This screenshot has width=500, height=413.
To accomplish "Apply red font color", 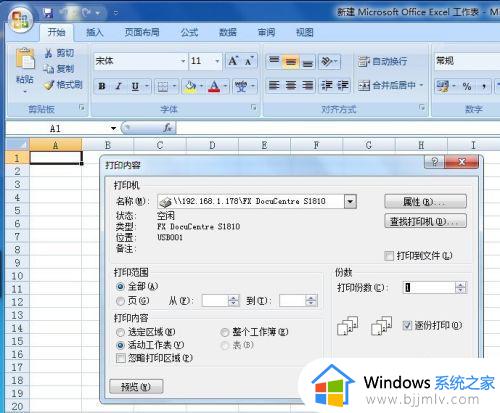I will [214, 87].
